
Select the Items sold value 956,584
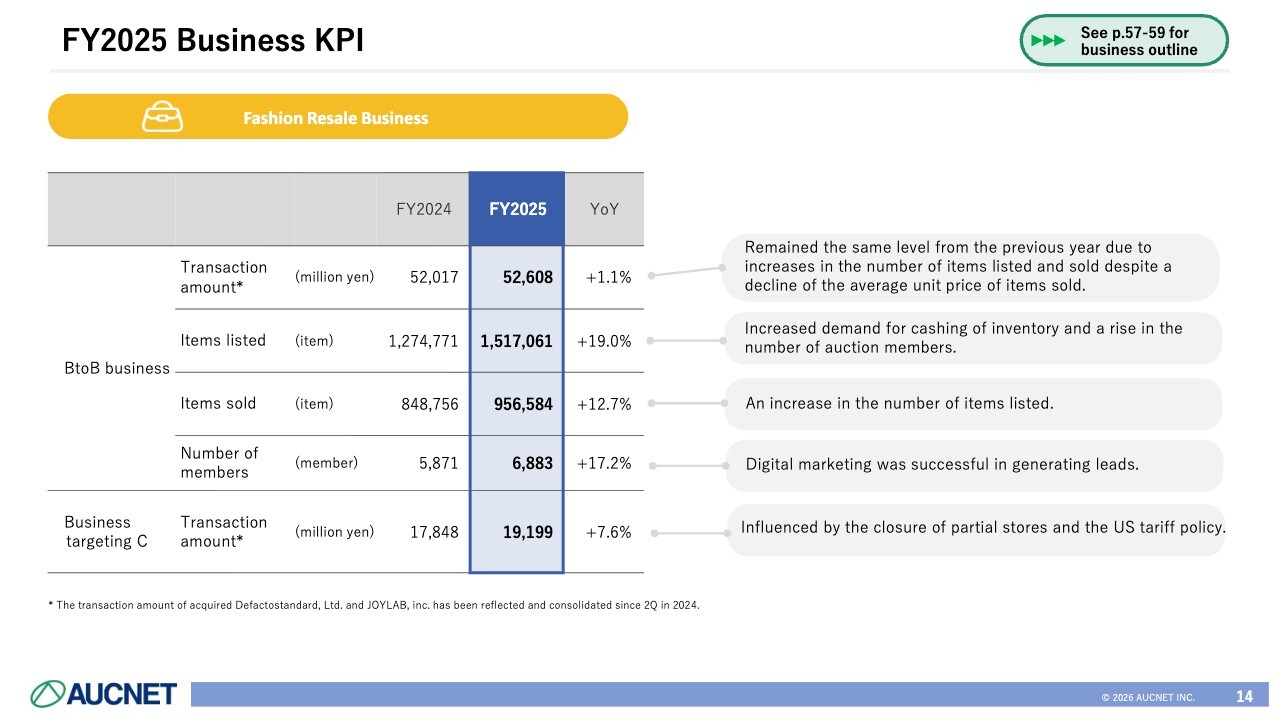tap(523, 404)
